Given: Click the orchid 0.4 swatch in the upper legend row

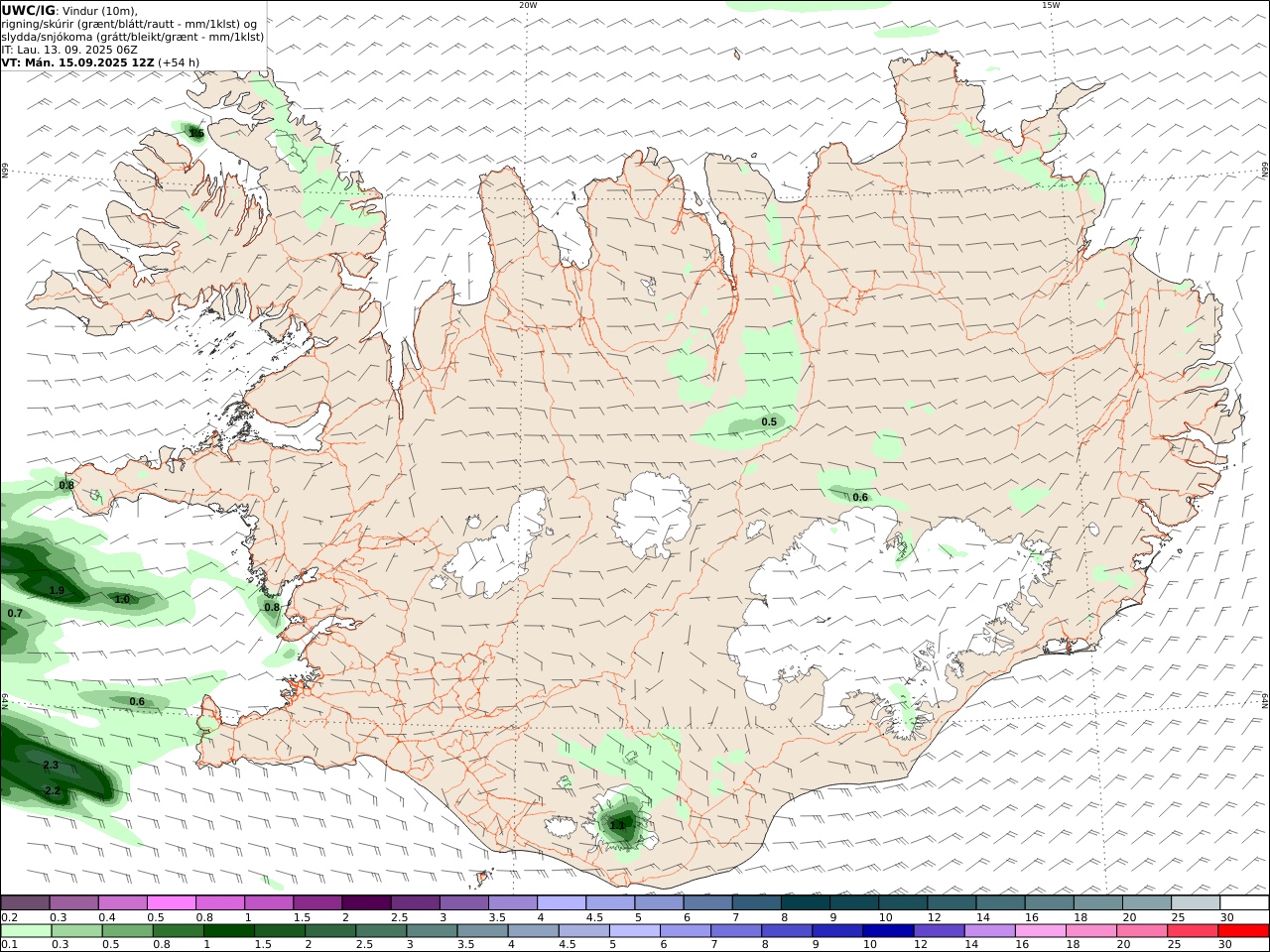Looking at the screenshot, I should pyautogui.click(x=122, y=902).
